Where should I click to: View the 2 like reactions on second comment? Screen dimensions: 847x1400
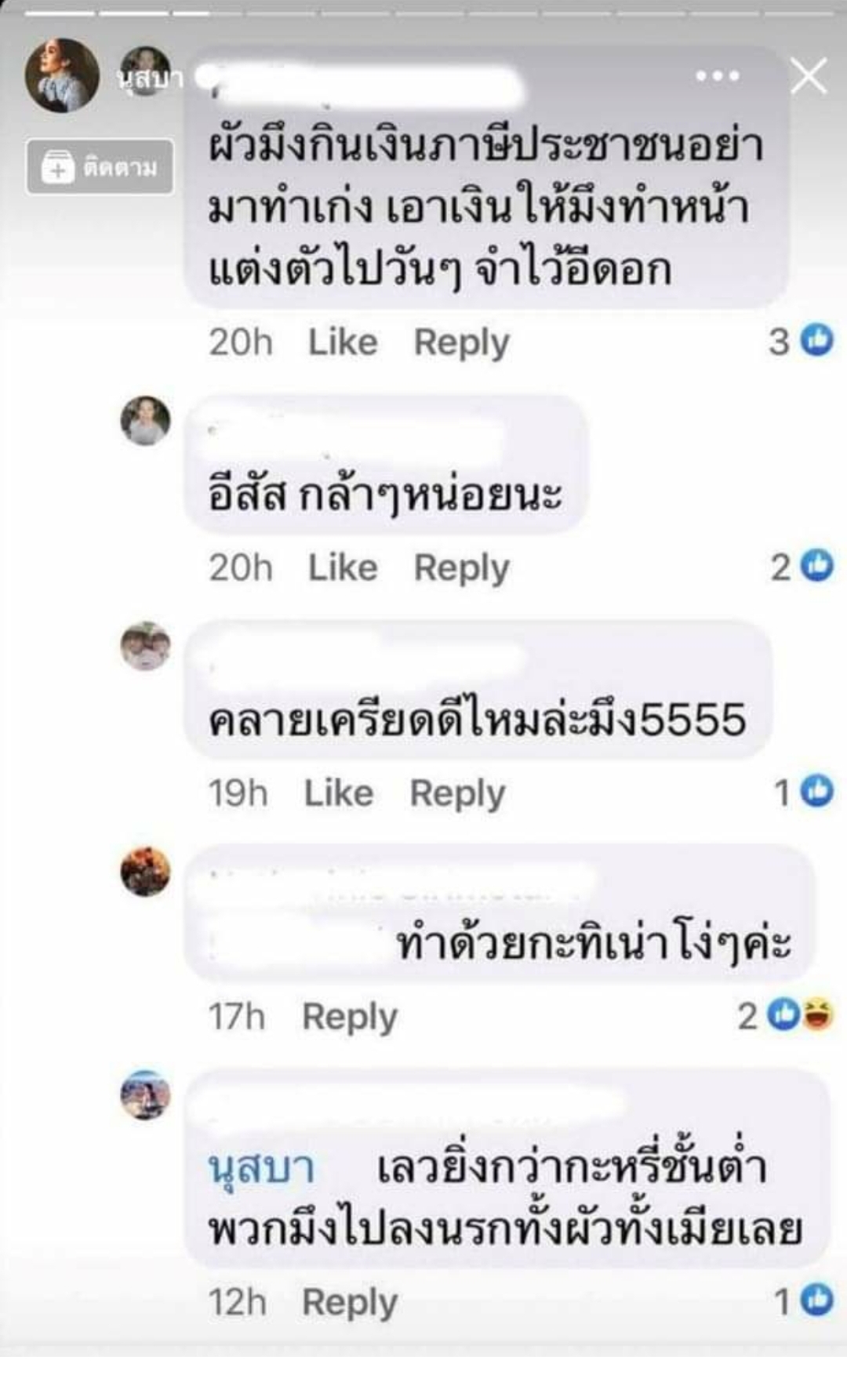[802, 567]
